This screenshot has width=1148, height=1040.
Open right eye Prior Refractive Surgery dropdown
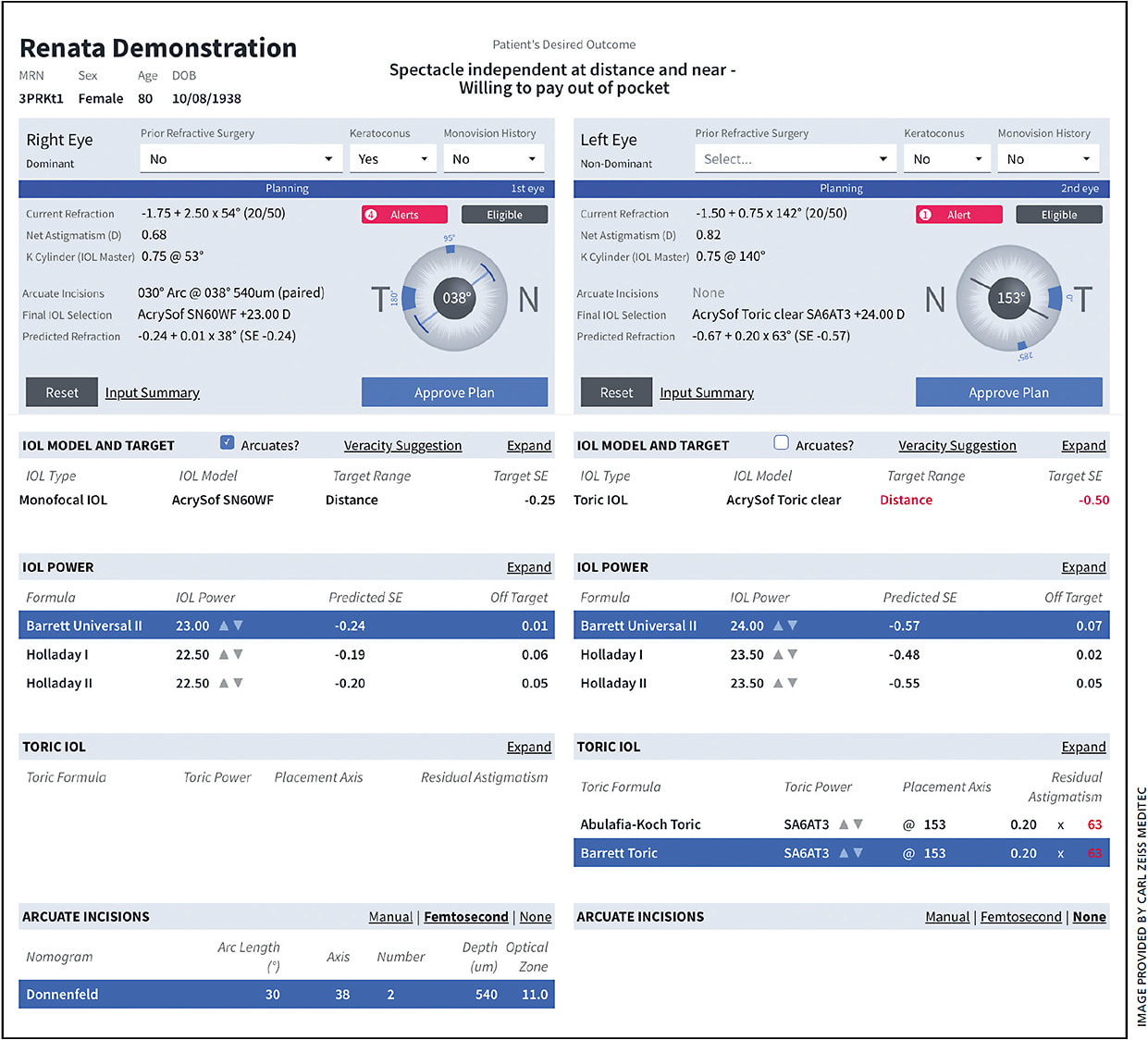pos(241,159)
